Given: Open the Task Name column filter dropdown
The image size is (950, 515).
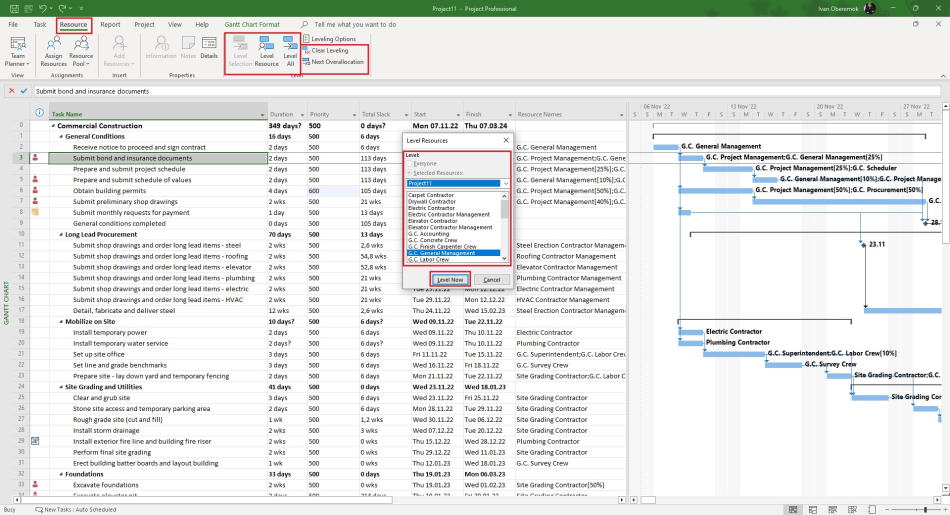Looking at the screenshot, I should coord(262,115).
